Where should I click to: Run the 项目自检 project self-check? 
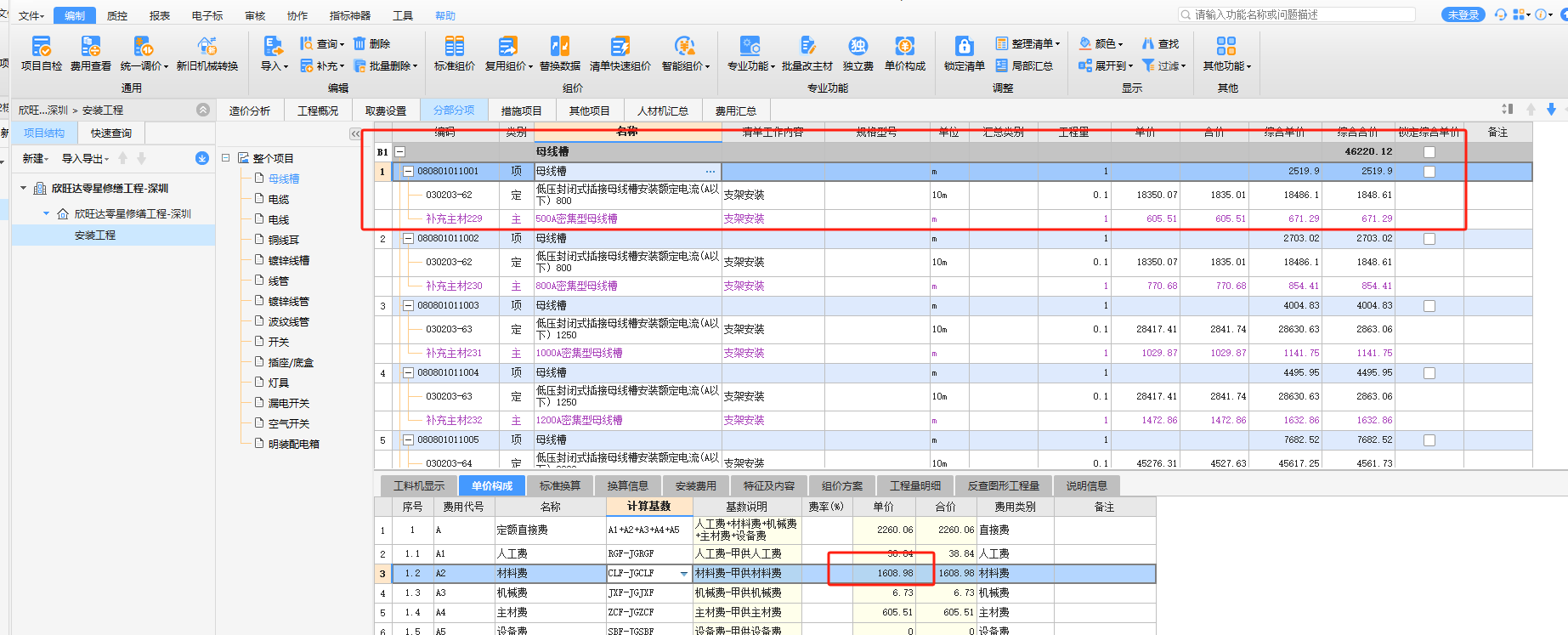coord(41,53)
